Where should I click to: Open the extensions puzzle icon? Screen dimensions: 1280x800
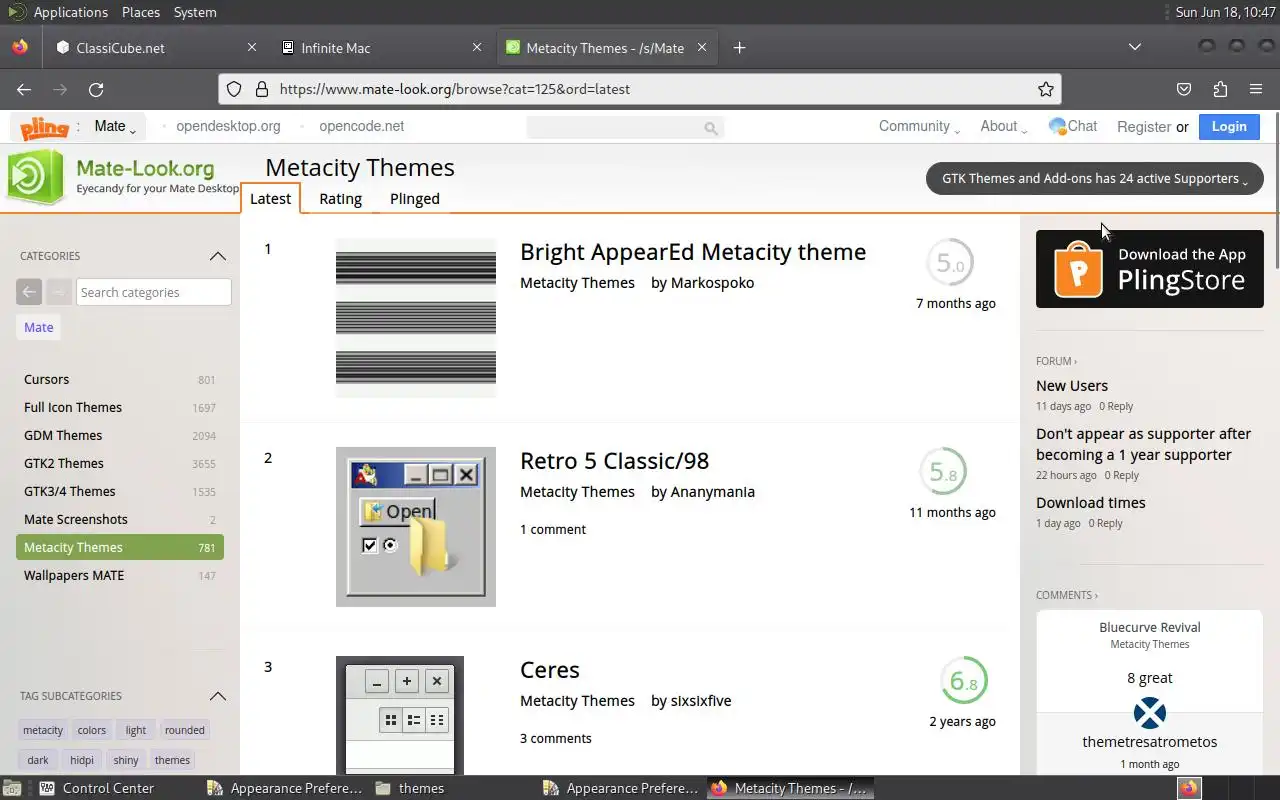point(1220,89)
